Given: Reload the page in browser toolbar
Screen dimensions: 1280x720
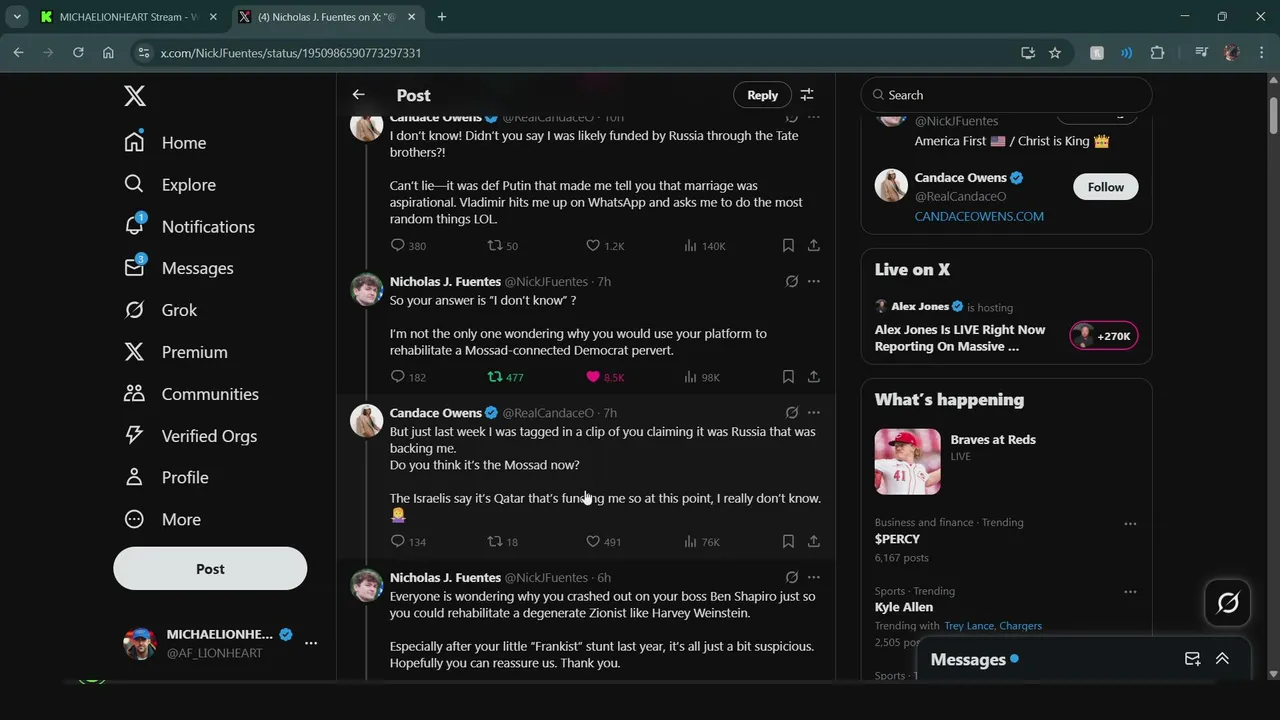Looking at the screenshot, I should click(78, 53).
